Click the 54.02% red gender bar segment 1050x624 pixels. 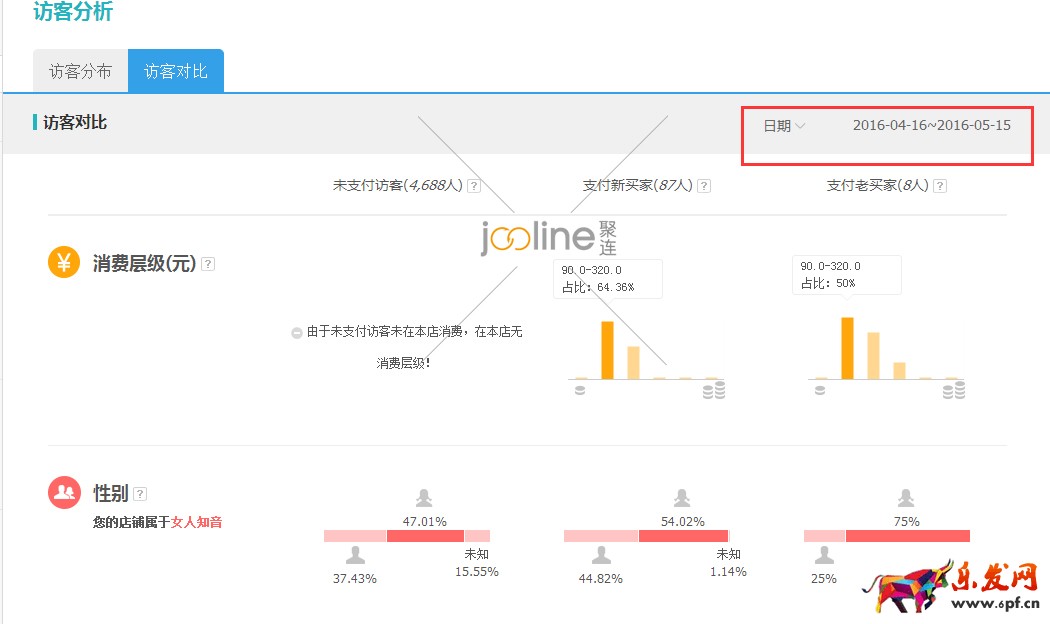tap(682, 536)
